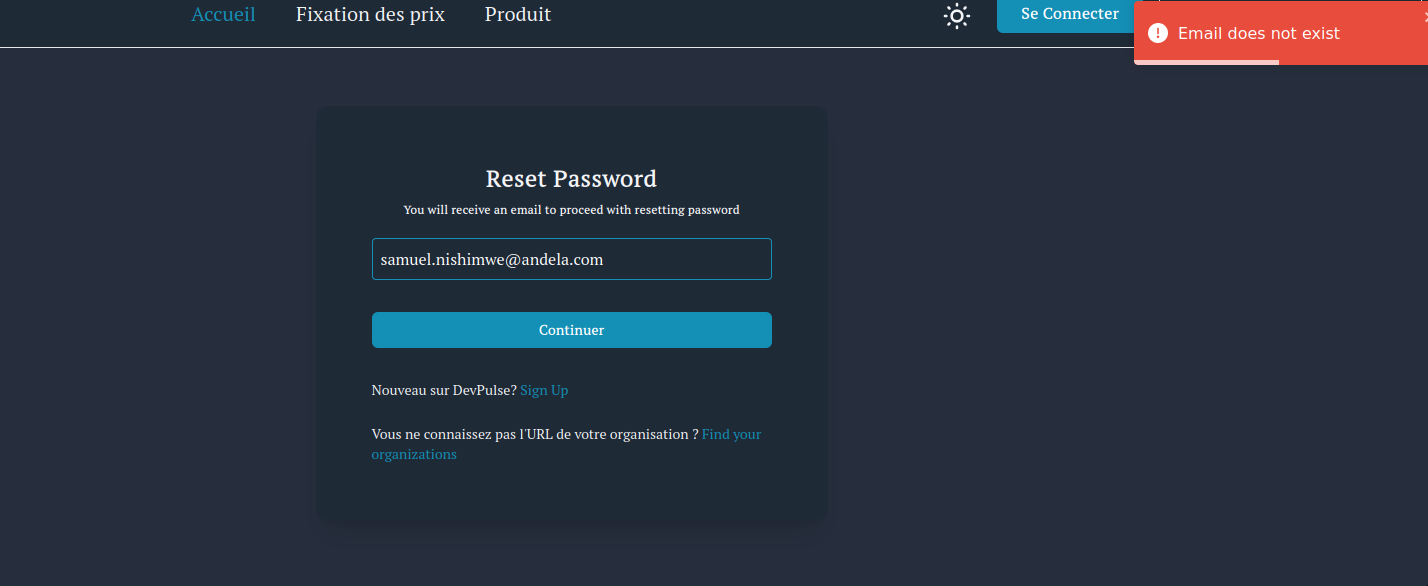This screenshot has width=1428, height=586.
Task: Open the "Sign Up" link
Action: click(x=543, y=390)
